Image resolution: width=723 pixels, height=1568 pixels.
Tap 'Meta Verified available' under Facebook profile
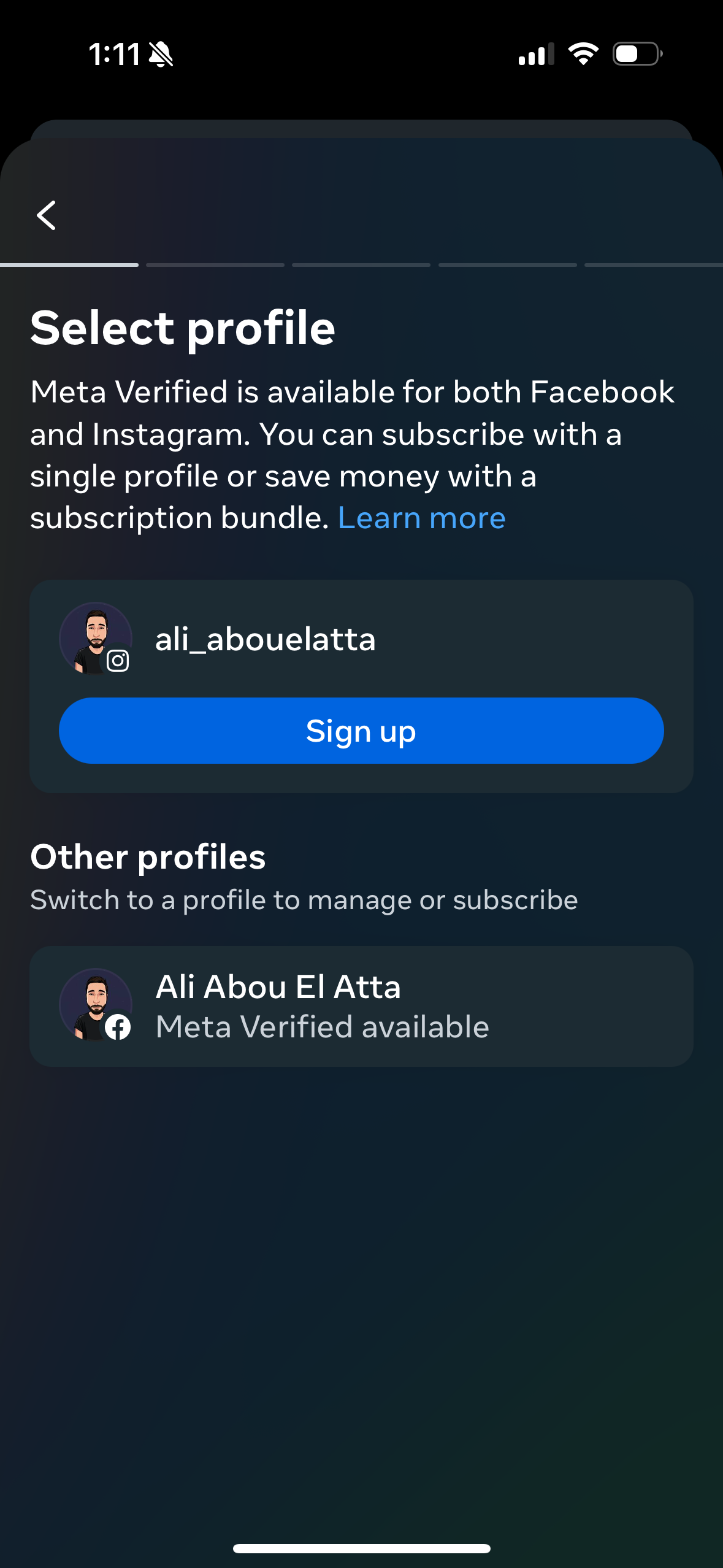click(x=322, y=1027)
